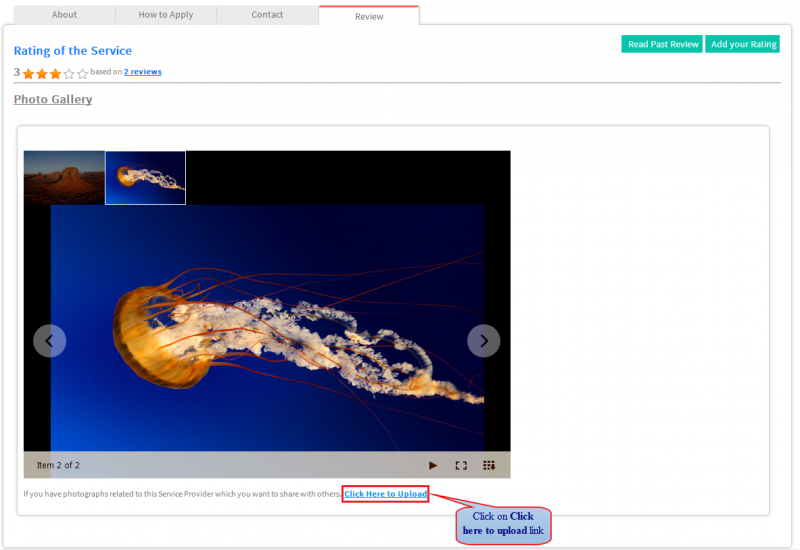This screenshot has height=550, width=800.
Task: Go to previous gallery image arrow
Action: [49, 341]
